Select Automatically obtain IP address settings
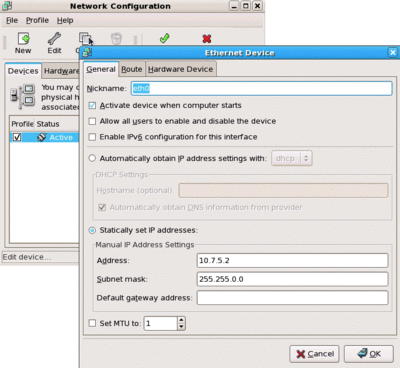 (92, 158)
